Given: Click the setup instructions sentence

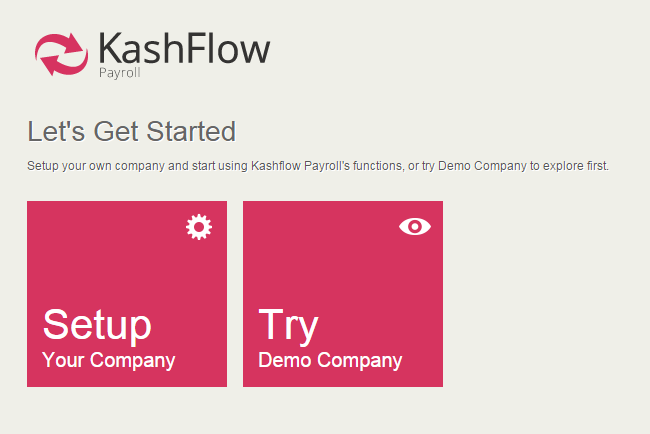Looking at the screenshot, I should point(317,165).
